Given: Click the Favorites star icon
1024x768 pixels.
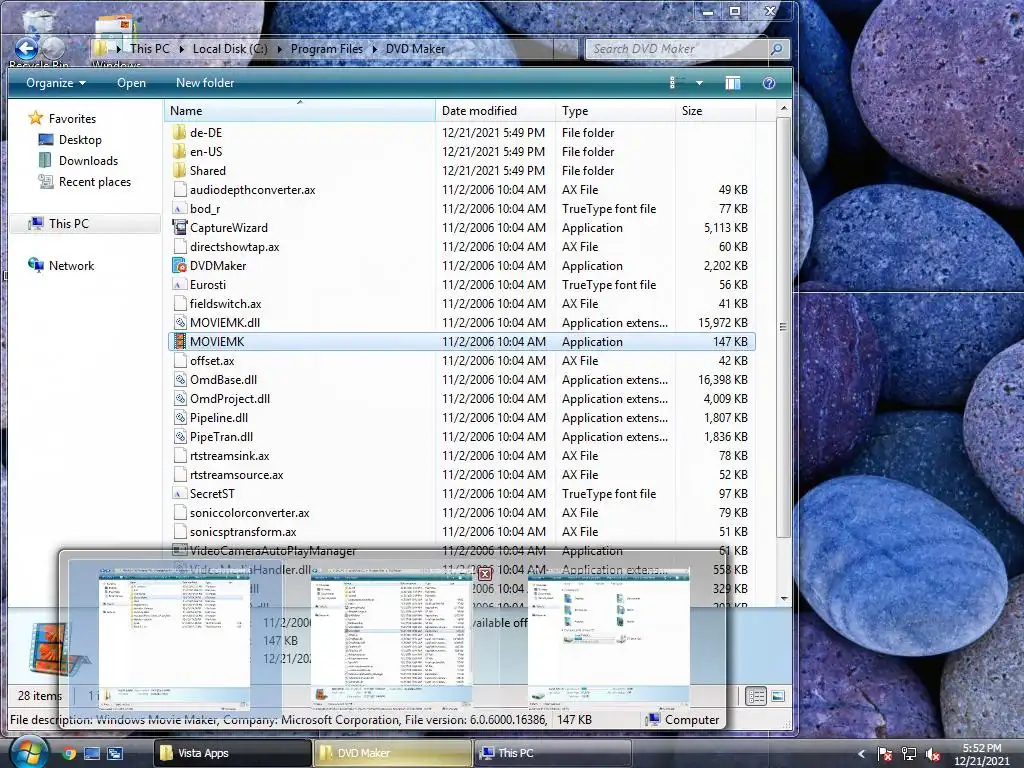Looking at the screenshot, I should [x=35, y=118].
